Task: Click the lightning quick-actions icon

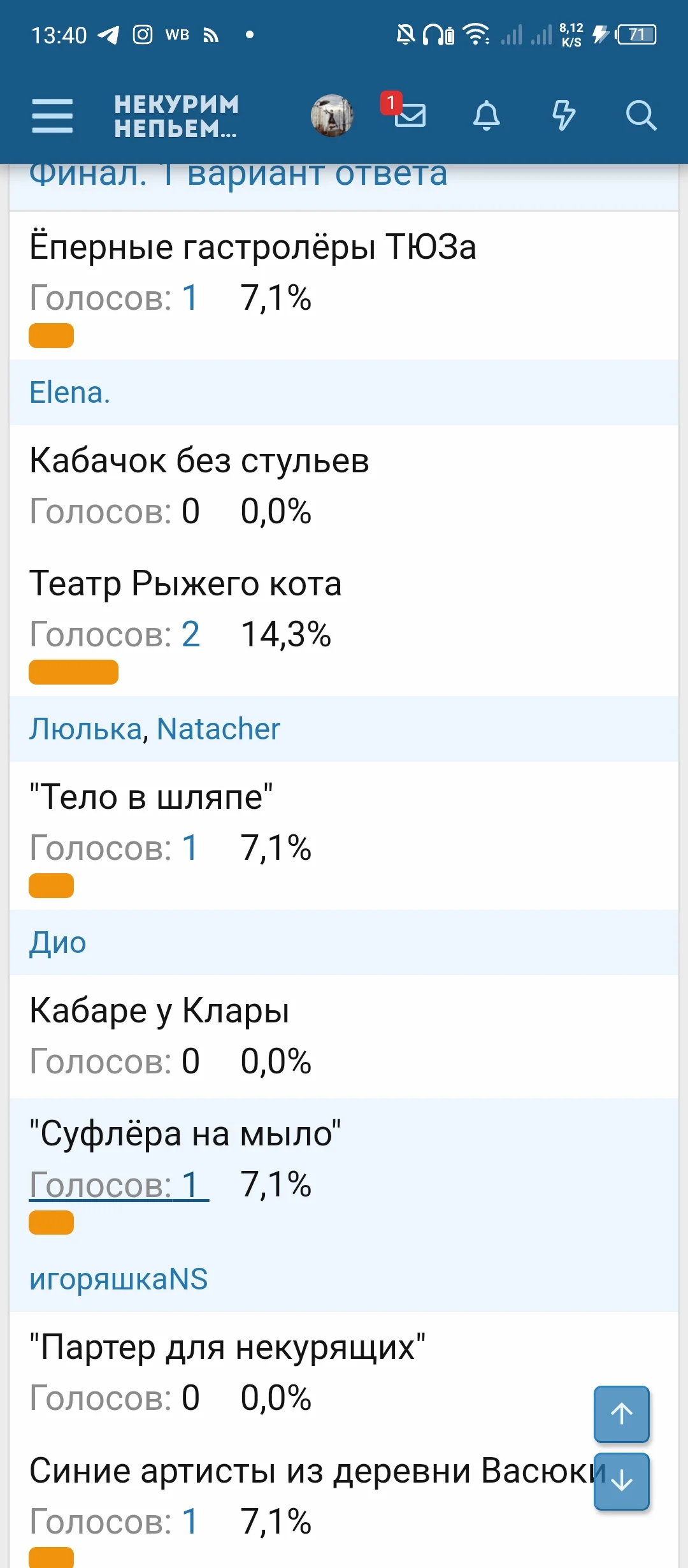Action: [563, 116]
